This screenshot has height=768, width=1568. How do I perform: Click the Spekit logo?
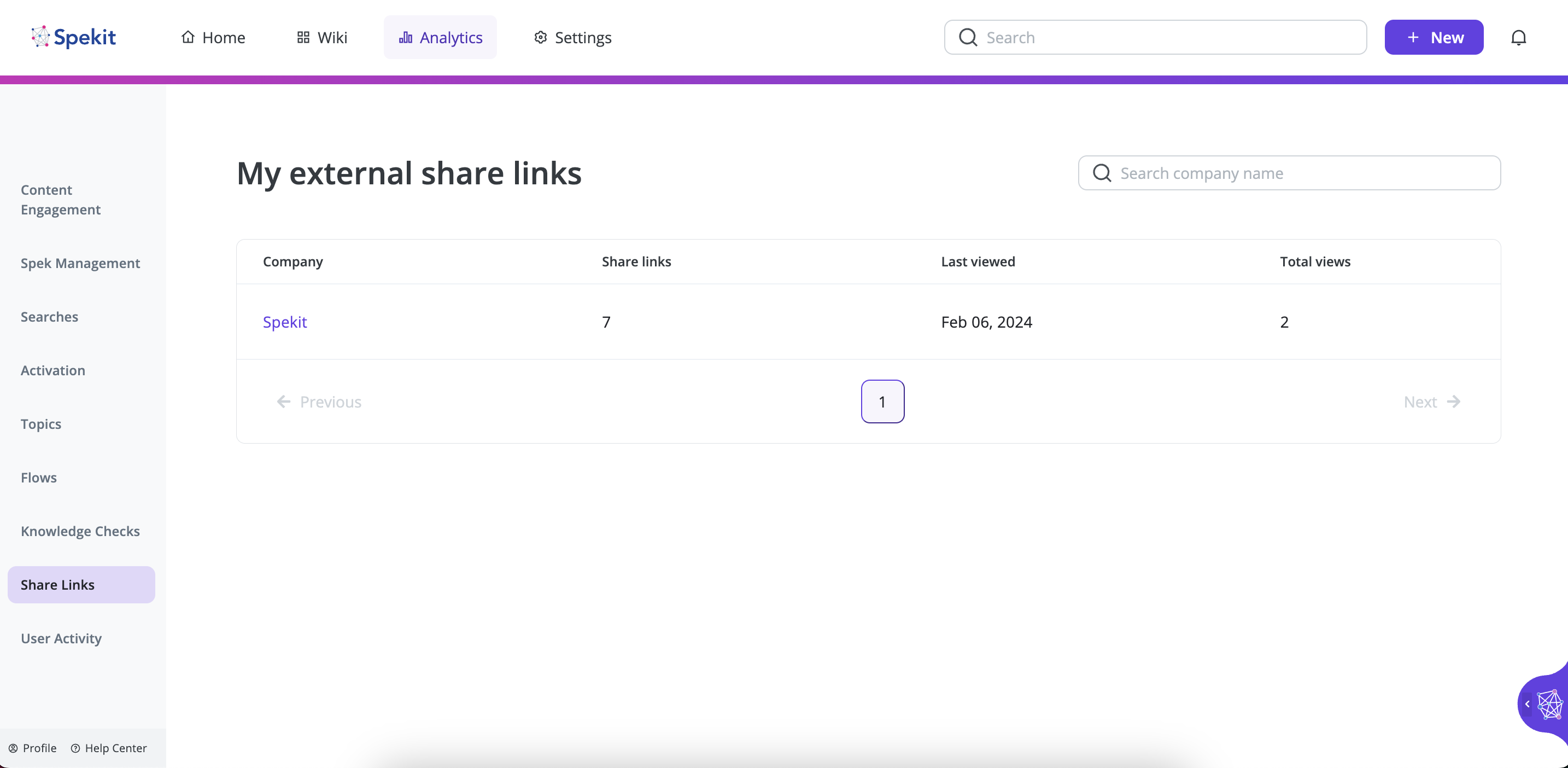point(74,37)
